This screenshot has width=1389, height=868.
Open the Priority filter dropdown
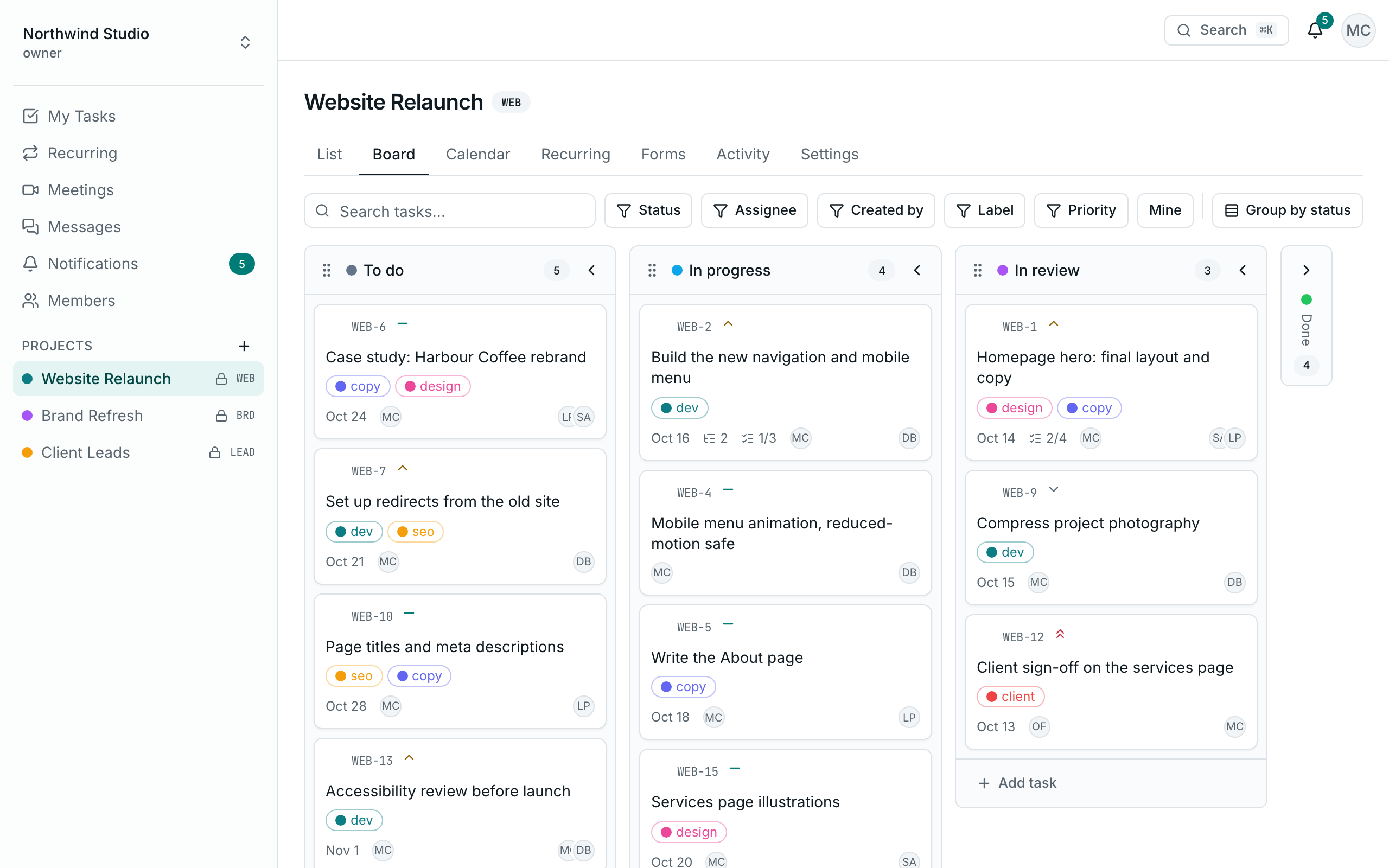pos(1081,210)
